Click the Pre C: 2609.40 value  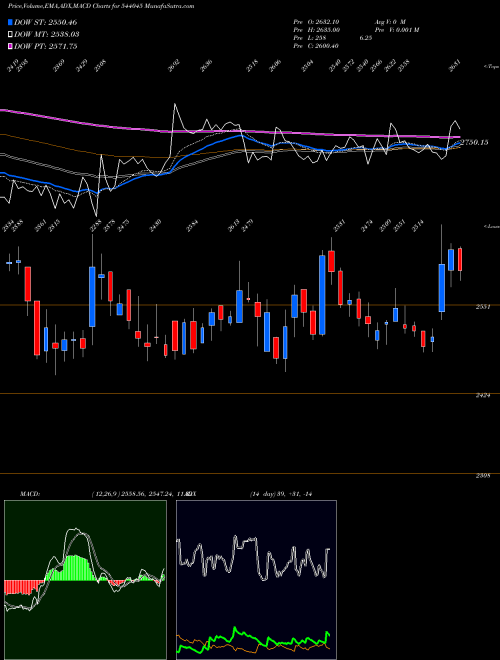[x=316, y=46]
